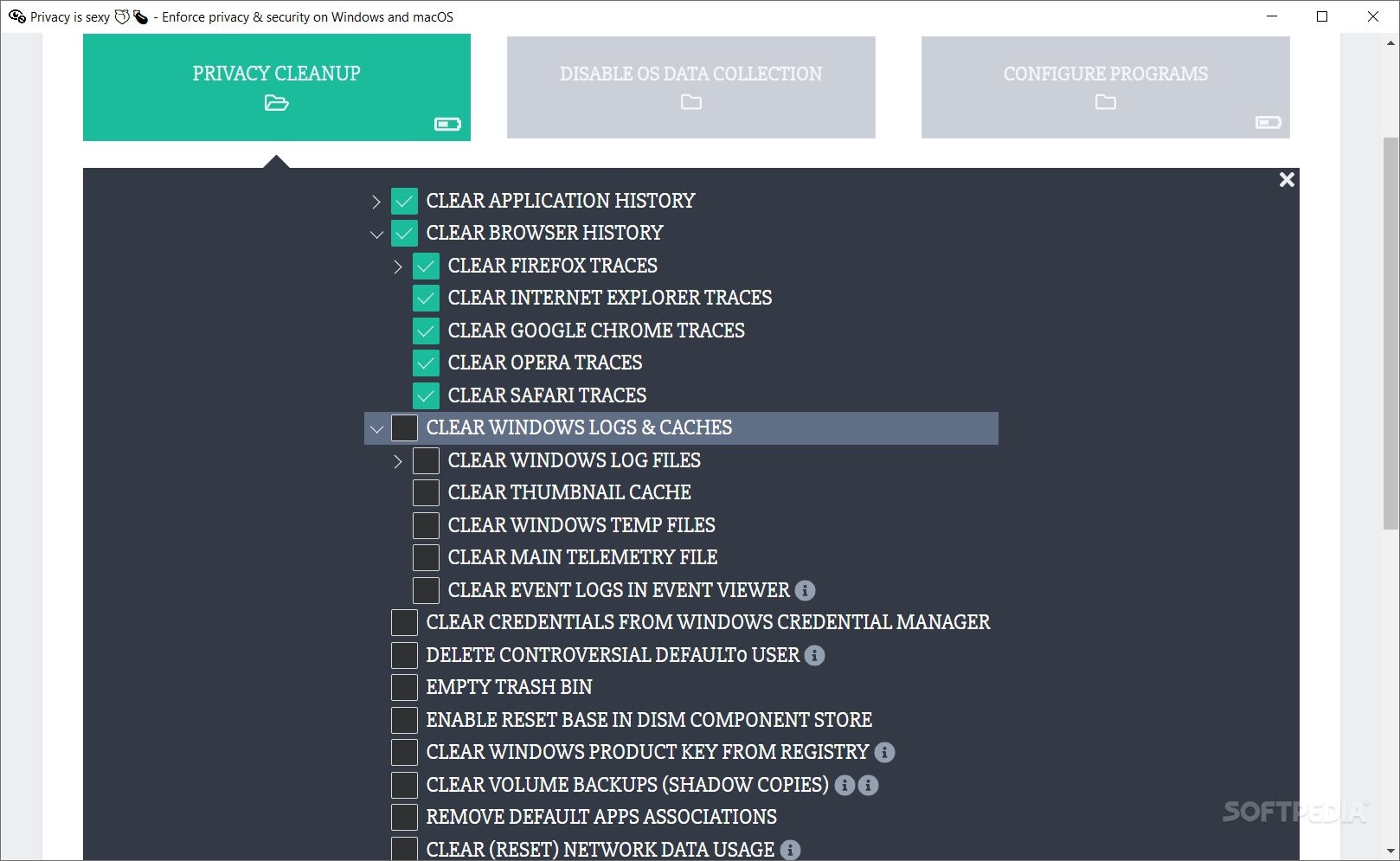Expand Clear Application History node
This screenshot has width=1400, height=861.
coord(376,202)
